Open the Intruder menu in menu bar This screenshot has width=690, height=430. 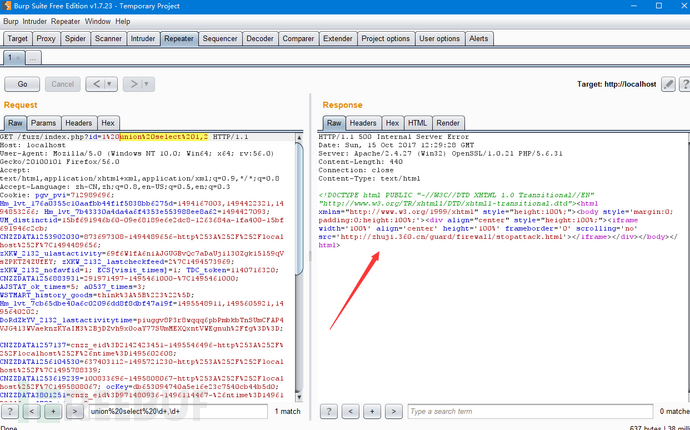click(x=35, y=21)
